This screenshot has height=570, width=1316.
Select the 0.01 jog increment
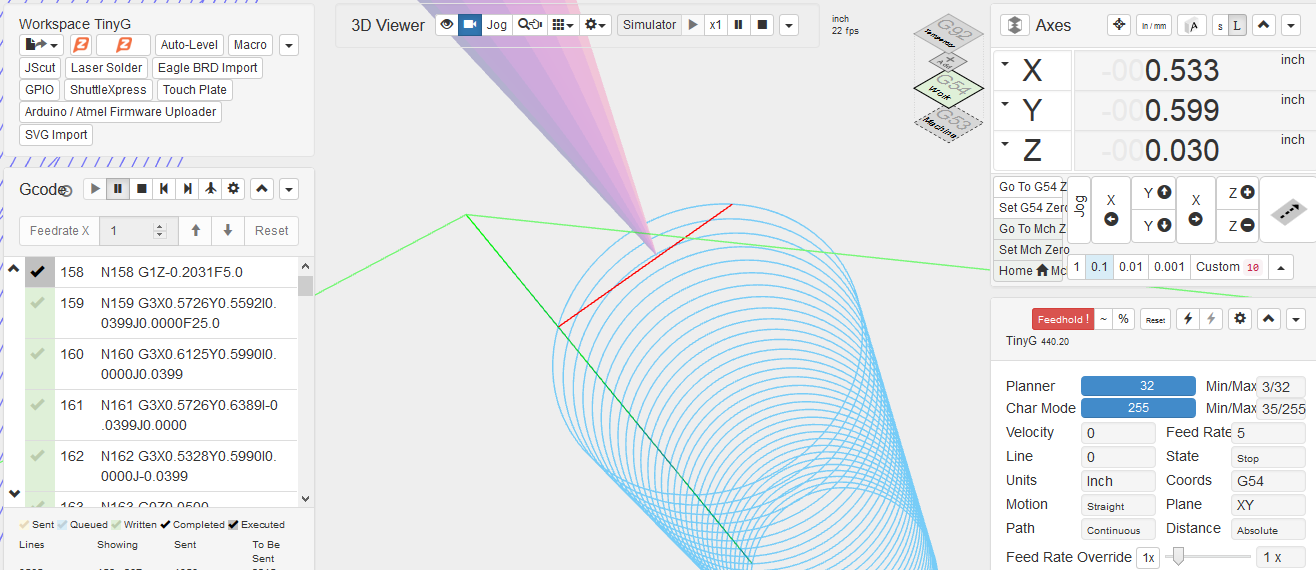[x=1130, y=267]
